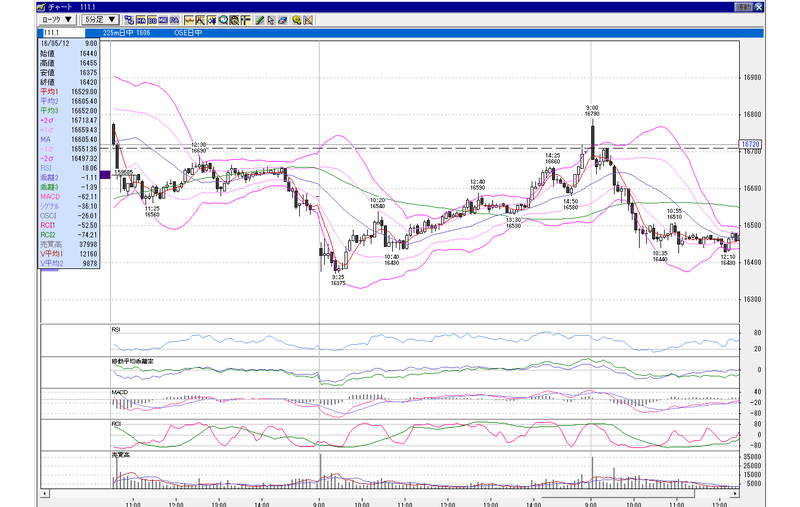Click the chart settings tree icon
This screenshot has height=507, width=800.
129,20
